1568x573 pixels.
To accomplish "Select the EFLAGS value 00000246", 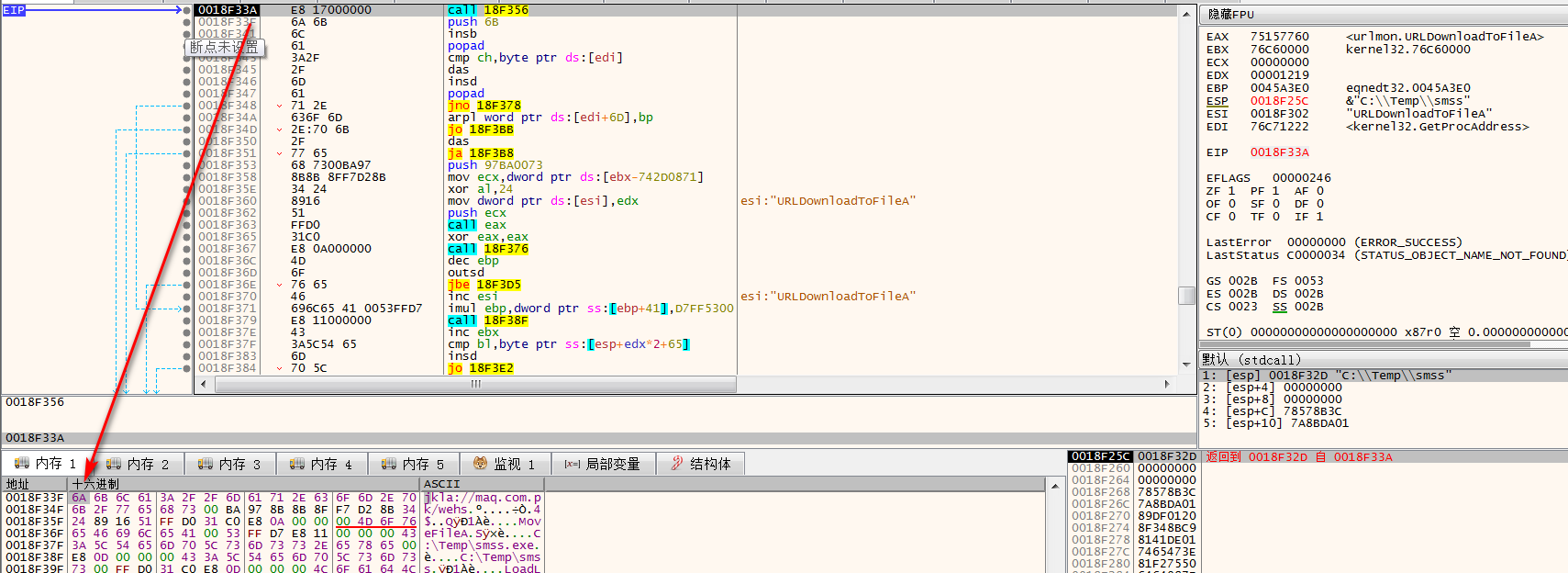I will pyautogui.click(x=1302, y=178).
